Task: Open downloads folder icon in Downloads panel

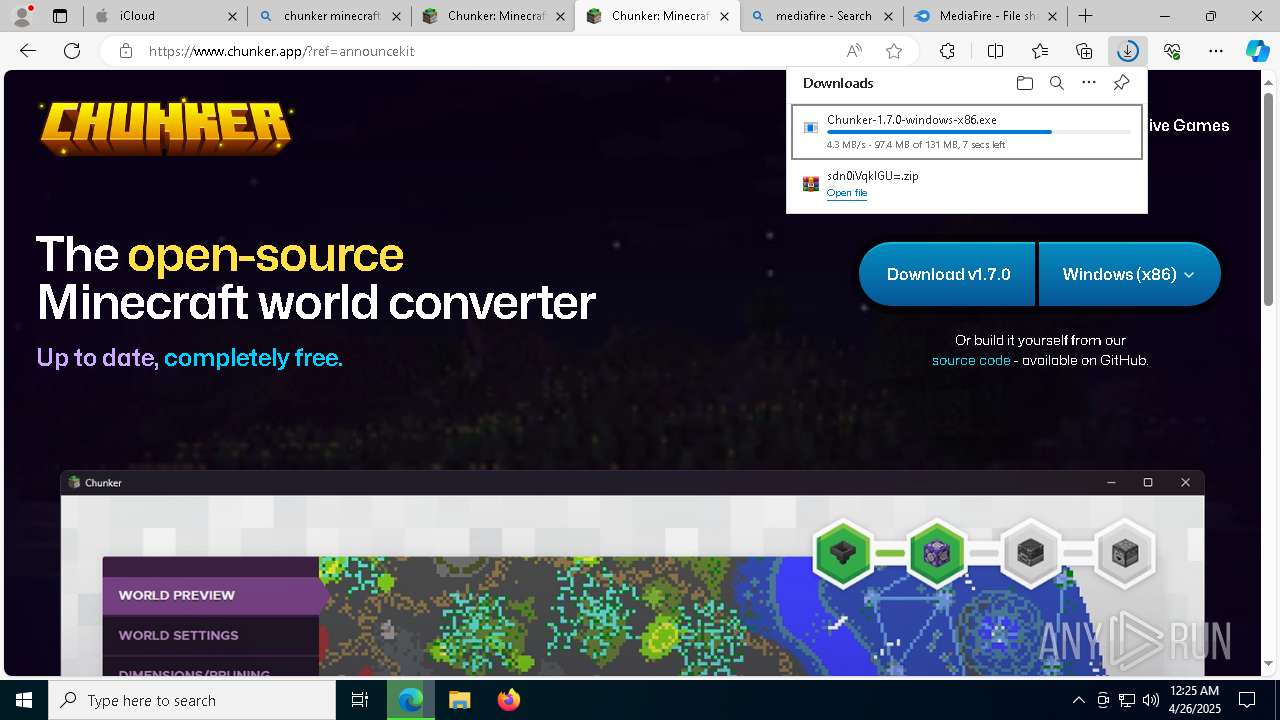Action: click(1024, 83)
